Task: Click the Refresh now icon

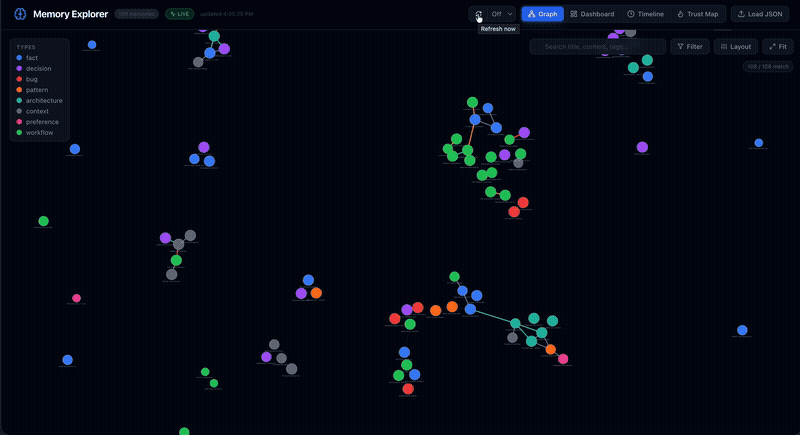Action: pos(478,14)
